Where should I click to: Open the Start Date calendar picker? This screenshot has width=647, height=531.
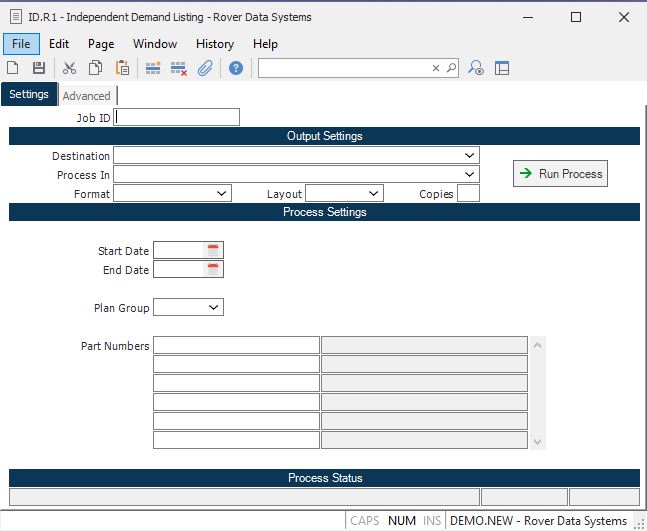pos(213,250)
